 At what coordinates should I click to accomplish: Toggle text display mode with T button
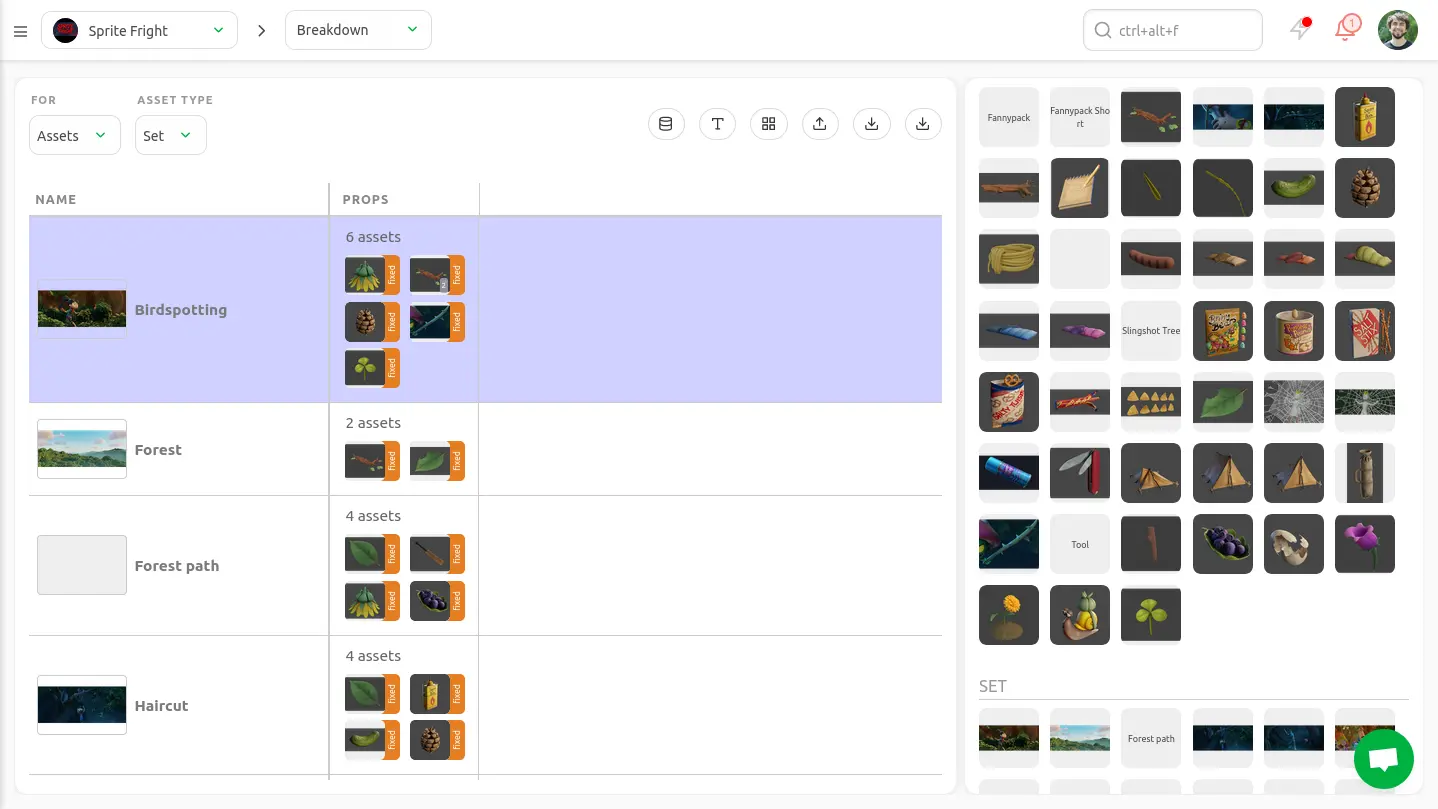[x=717, y=124]
